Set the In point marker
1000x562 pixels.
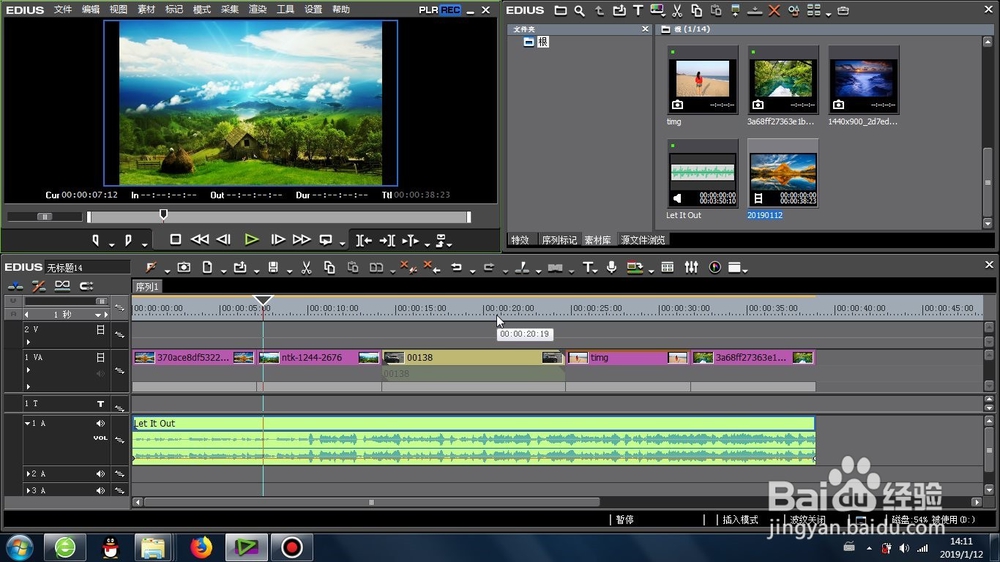click(96, 240)
